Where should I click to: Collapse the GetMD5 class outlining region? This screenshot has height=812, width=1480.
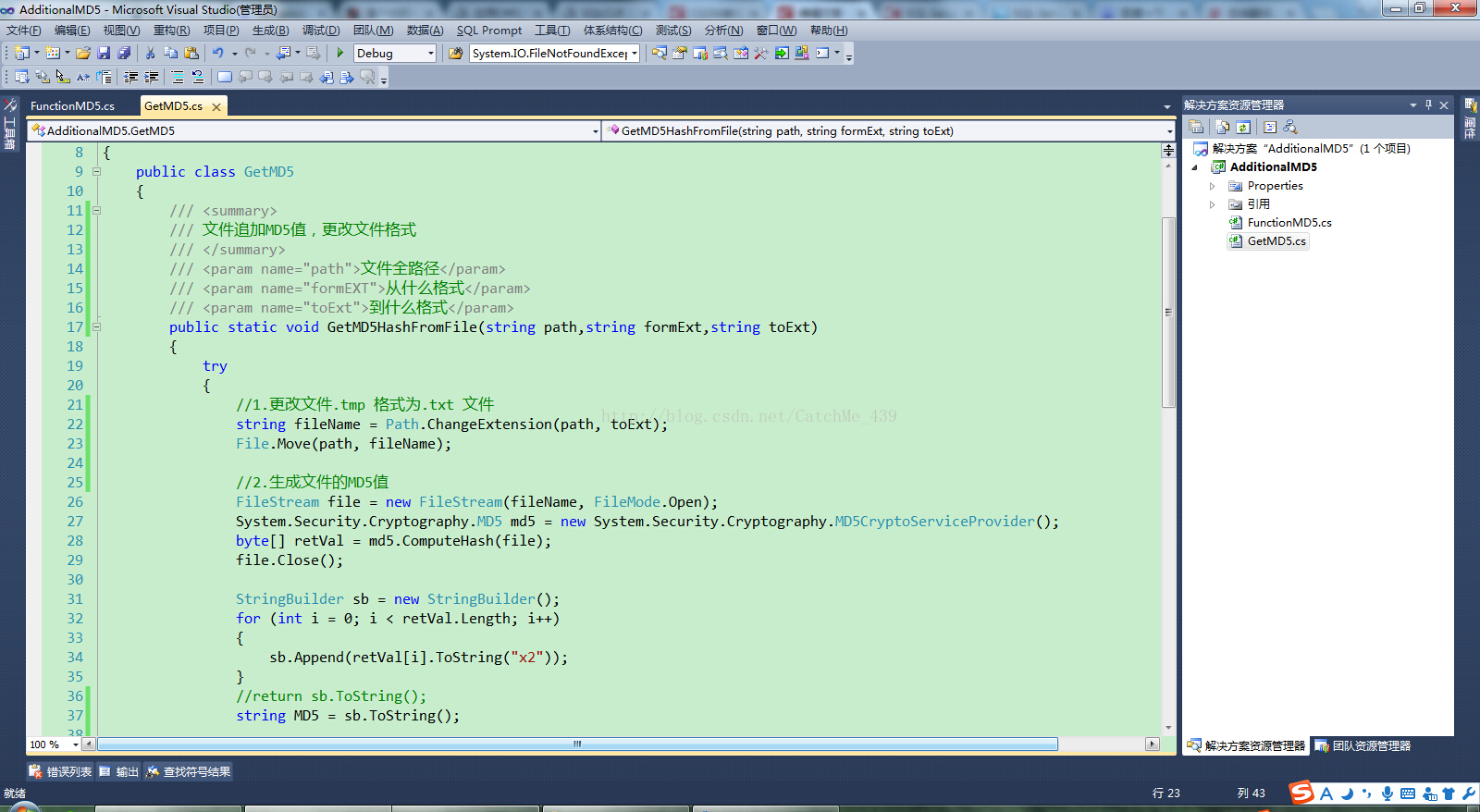tap(96, 171)
